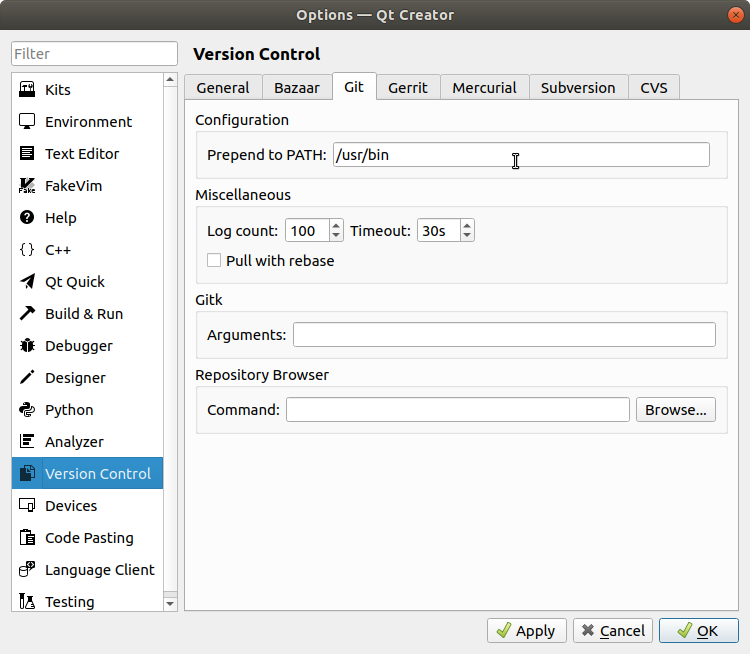Viewport: 750px width, 654px height.
Task: Increase the Log count spinner value
Action: click(x=336, y=226)
